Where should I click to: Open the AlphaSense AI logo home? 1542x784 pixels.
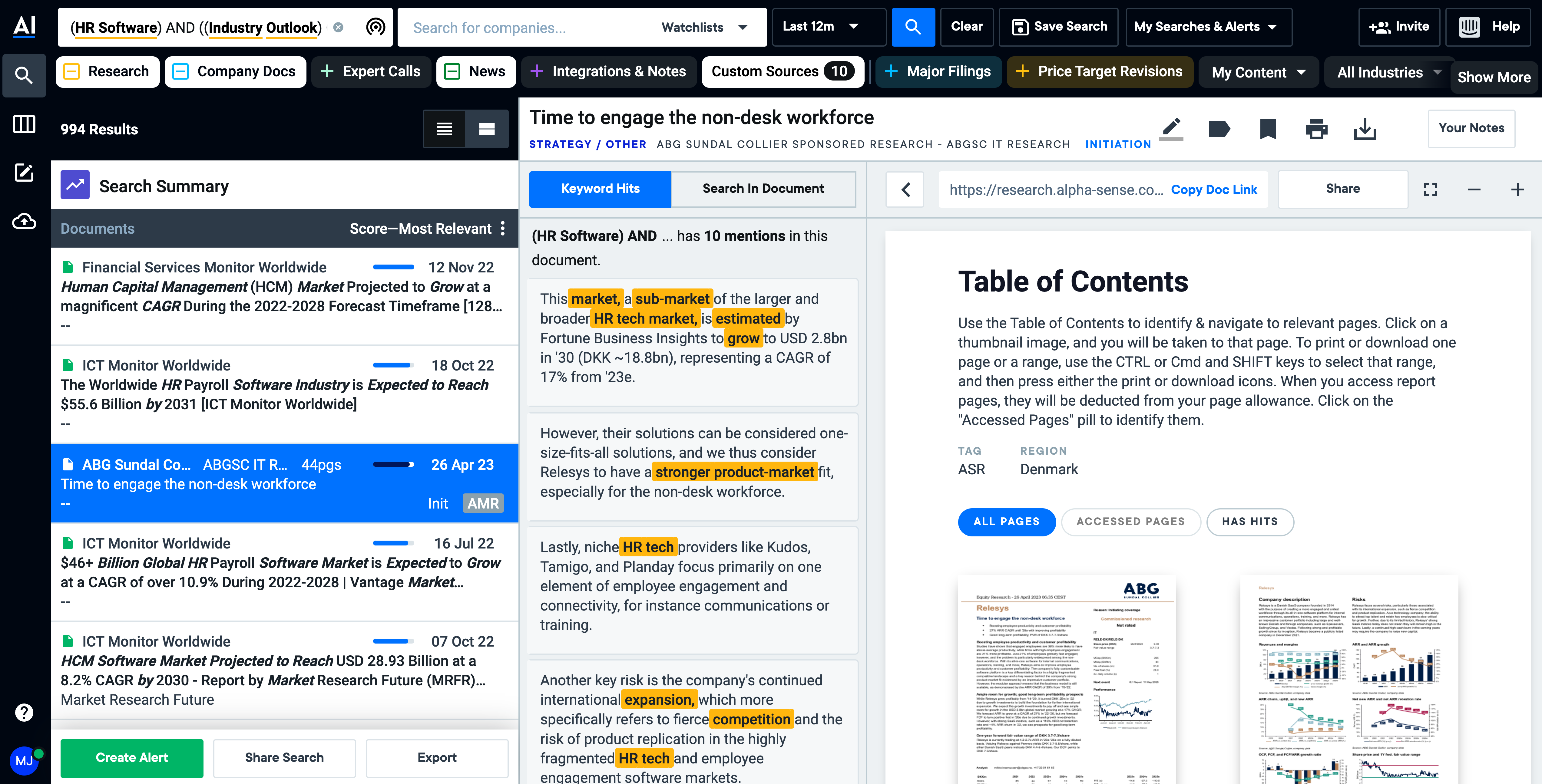(x=25, y=26)
